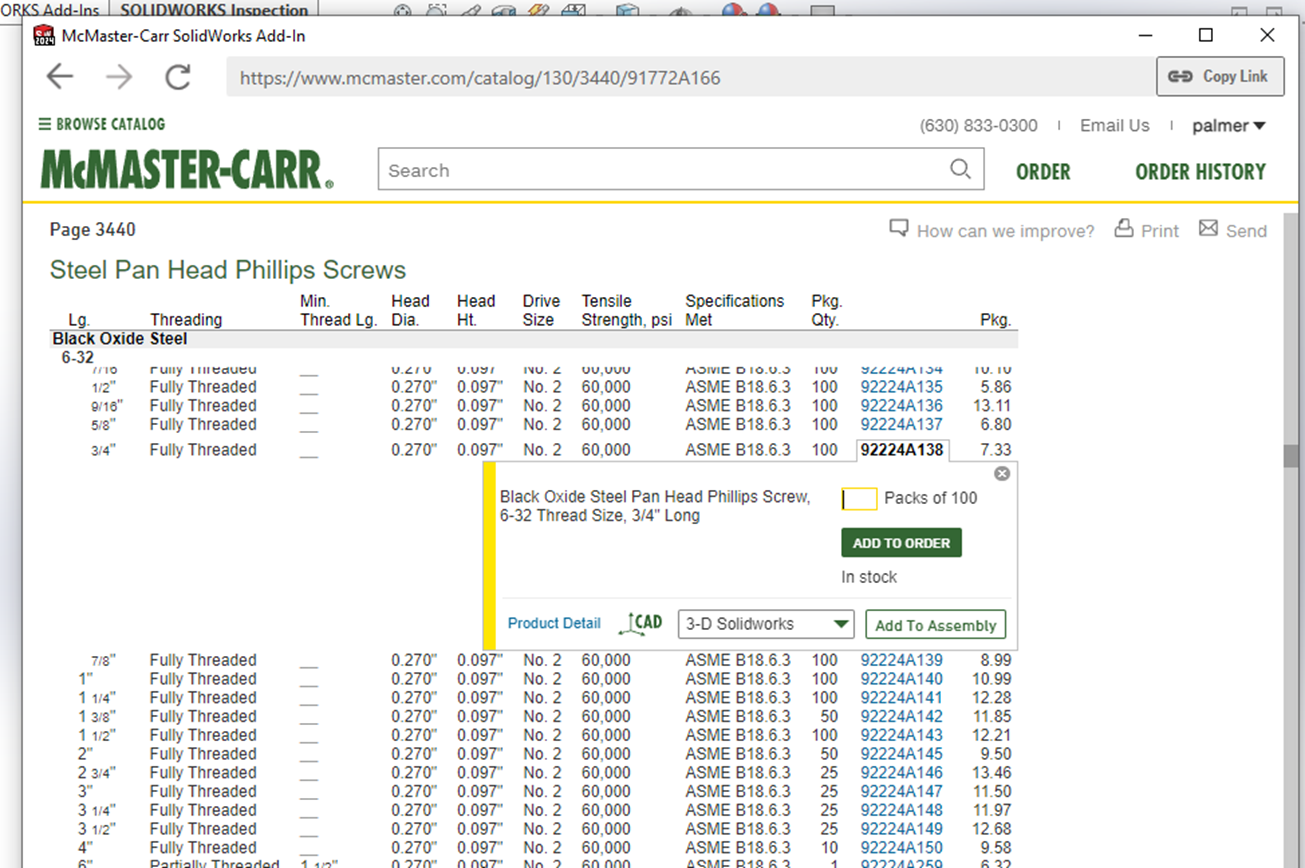The width and height of the screenshot is (1305, 868).
Task: Click the 12.68 price cell
Action: tap(991, 829)
